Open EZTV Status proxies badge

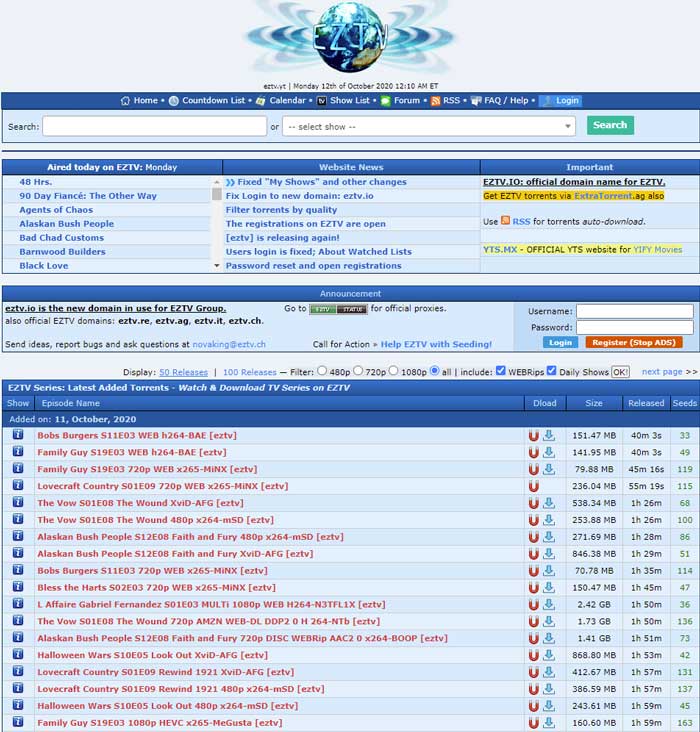pos(338,309)
